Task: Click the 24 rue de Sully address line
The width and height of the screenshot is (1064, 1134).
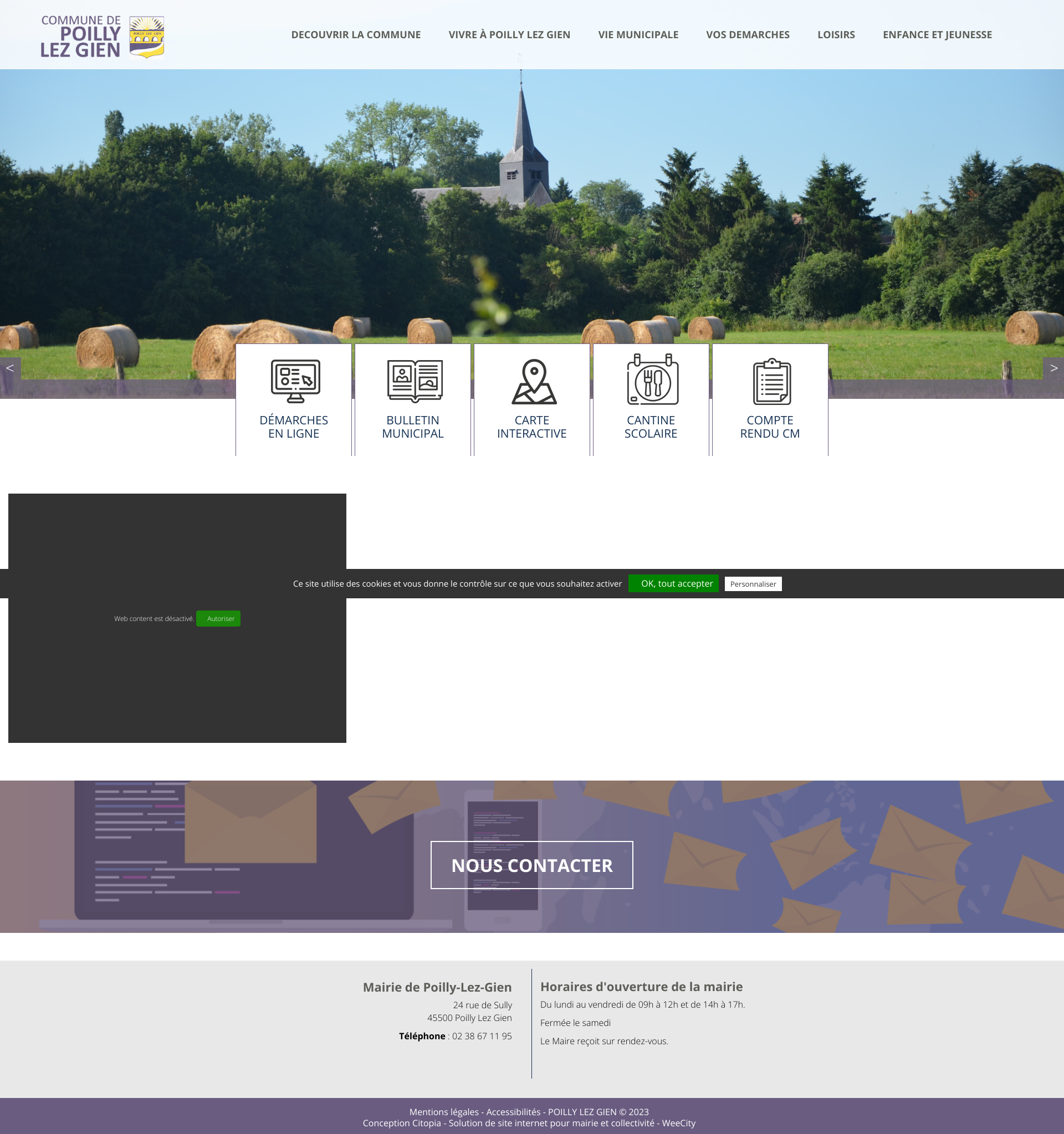Action: click(483, 1005)
